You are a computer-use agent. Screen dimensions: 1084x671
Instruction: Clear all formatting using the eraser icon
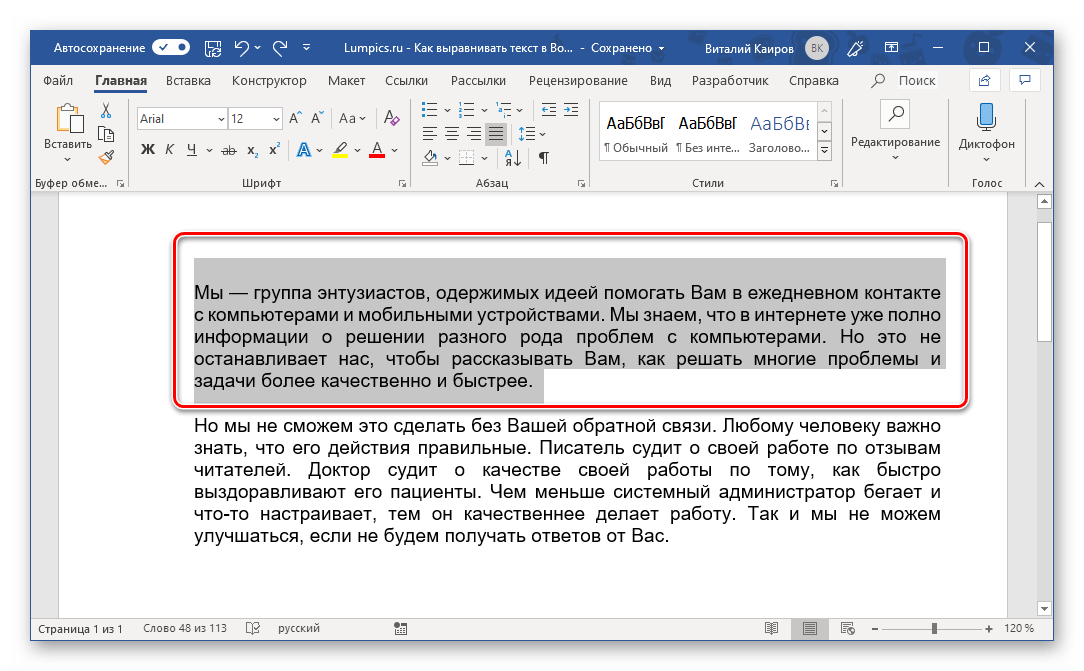click(391, 119)
